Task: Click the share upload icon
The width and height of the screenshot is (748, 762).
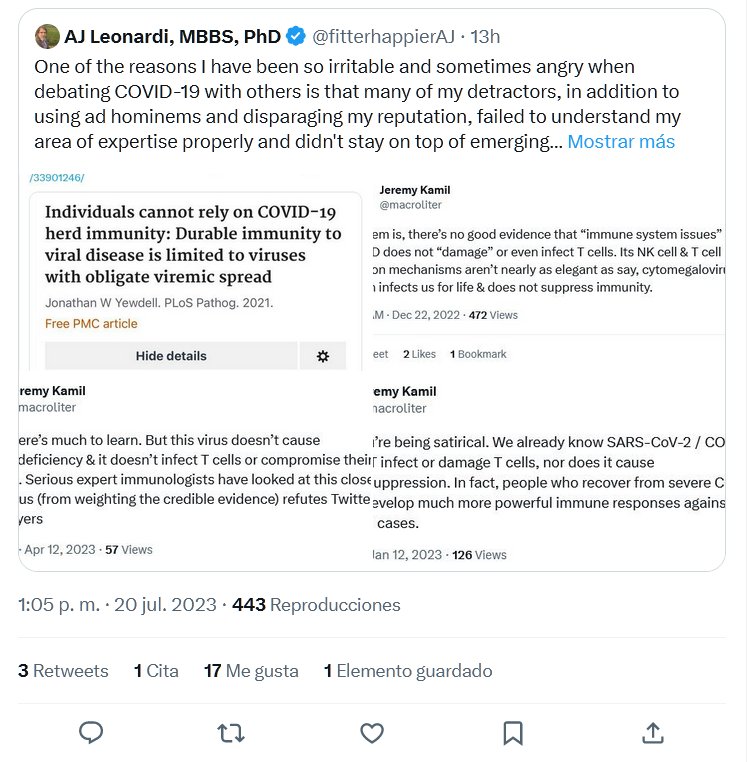Action: coord(652,733)
